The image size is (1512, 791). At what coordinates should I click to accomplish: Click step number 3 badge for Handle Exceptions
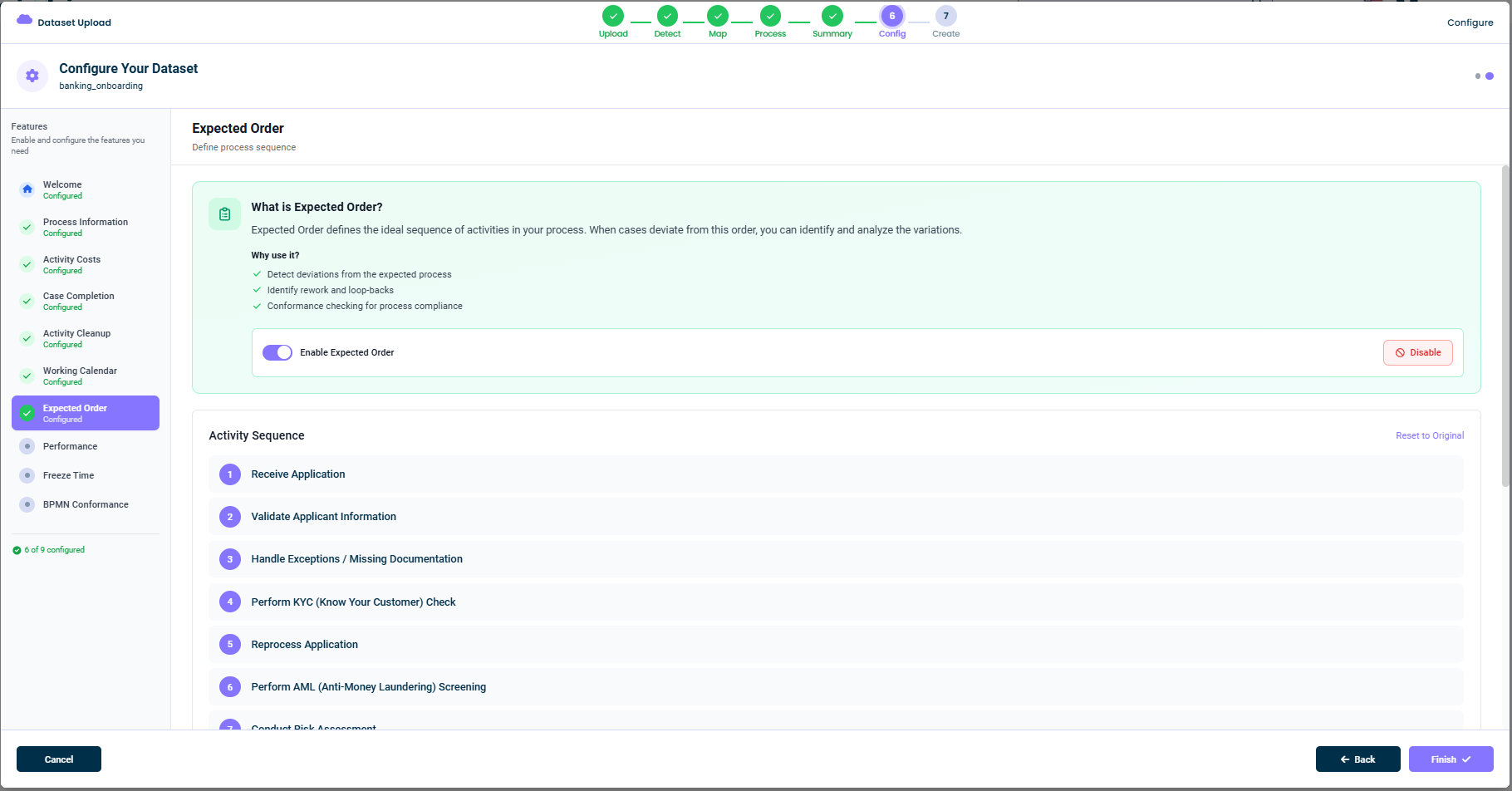(230, 559)
